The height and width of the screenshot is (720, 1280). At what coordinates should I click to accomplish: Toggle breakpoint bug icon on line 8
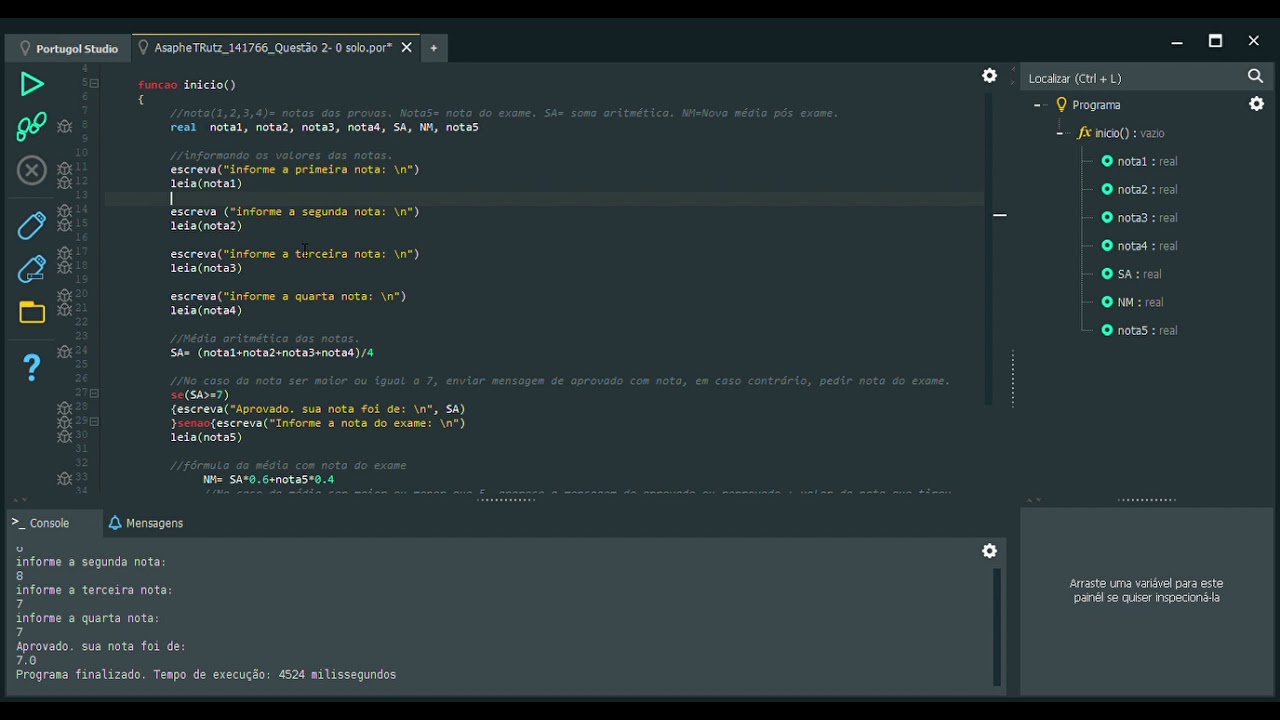click(64, 126)
